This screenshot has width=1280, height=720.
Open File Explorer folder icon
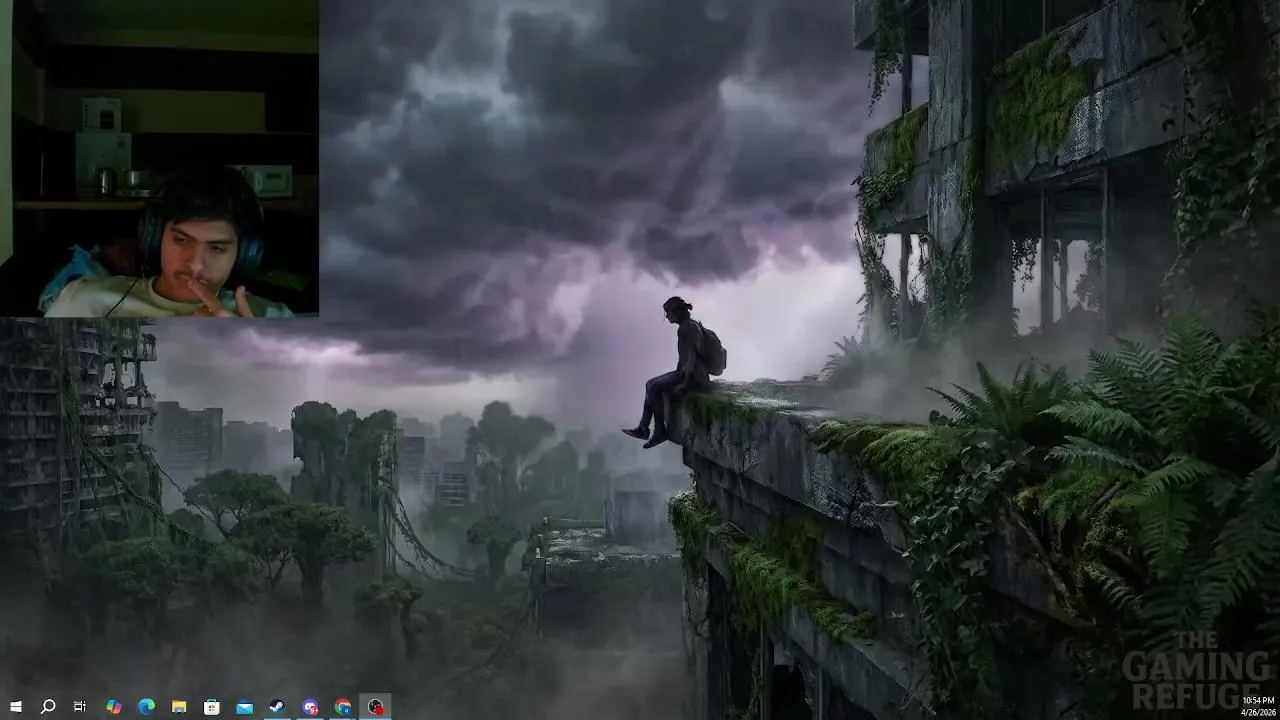point(179,707)
